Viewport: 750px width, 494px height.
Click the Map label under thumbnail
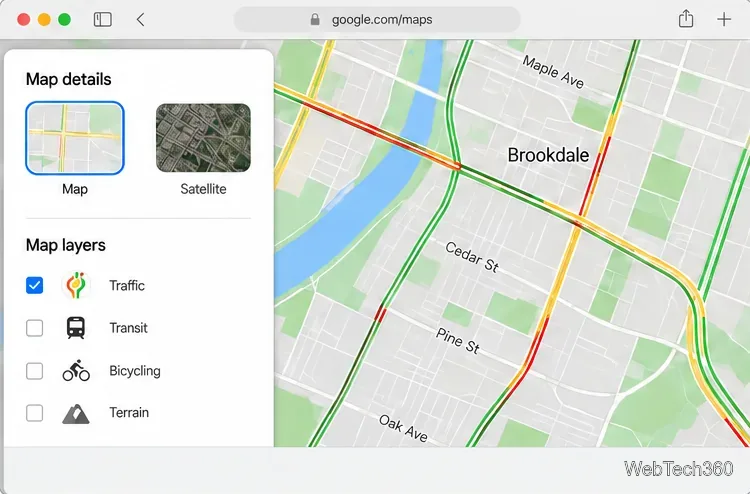click(x=75, y=189)
